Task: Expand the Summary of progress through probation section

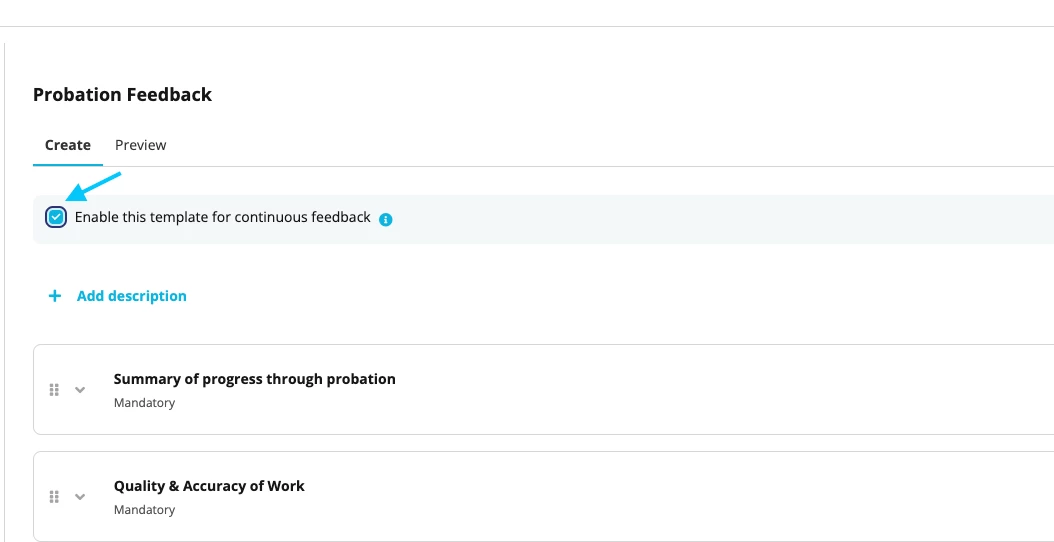Action: pyautogui.click(x=80, y=389)
